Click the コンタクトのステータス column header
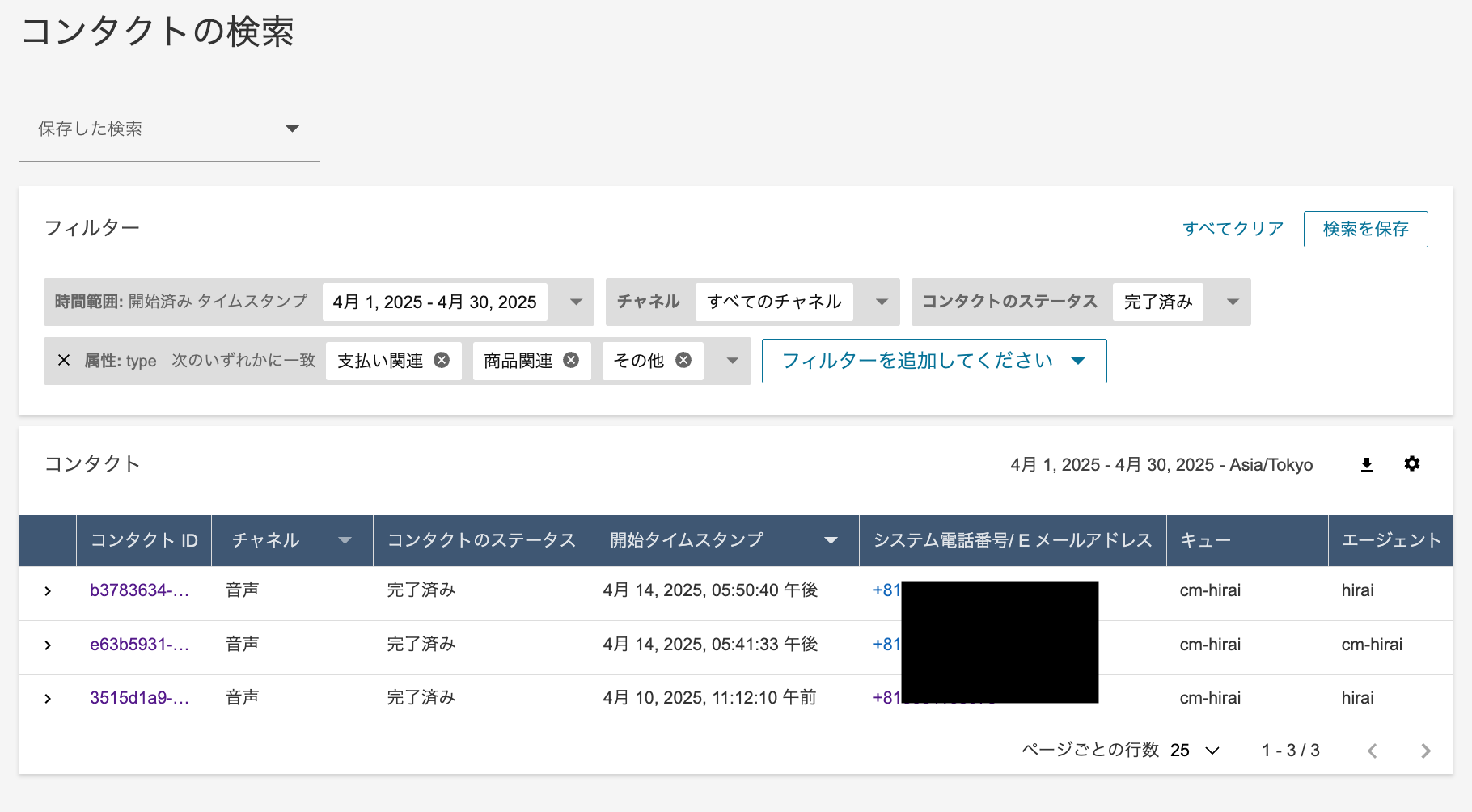Screen dimensions: 1472x812 (481, 540)
